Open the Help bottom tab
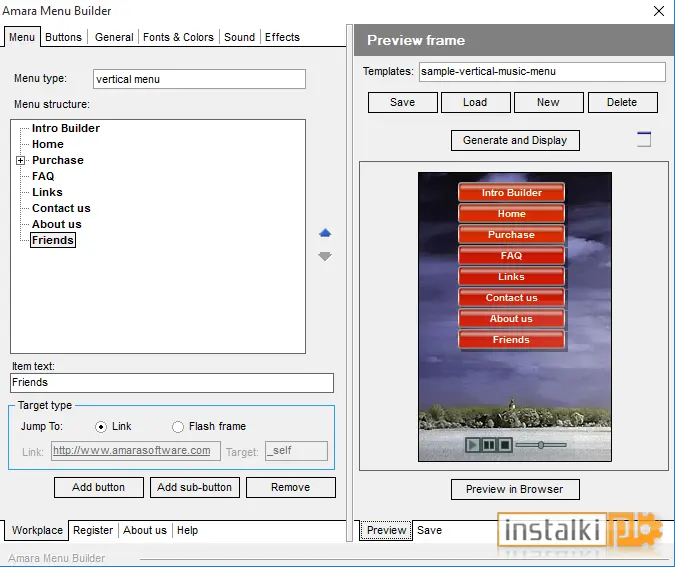The height and width of the screenshot is (567, 675). point(187,530)
